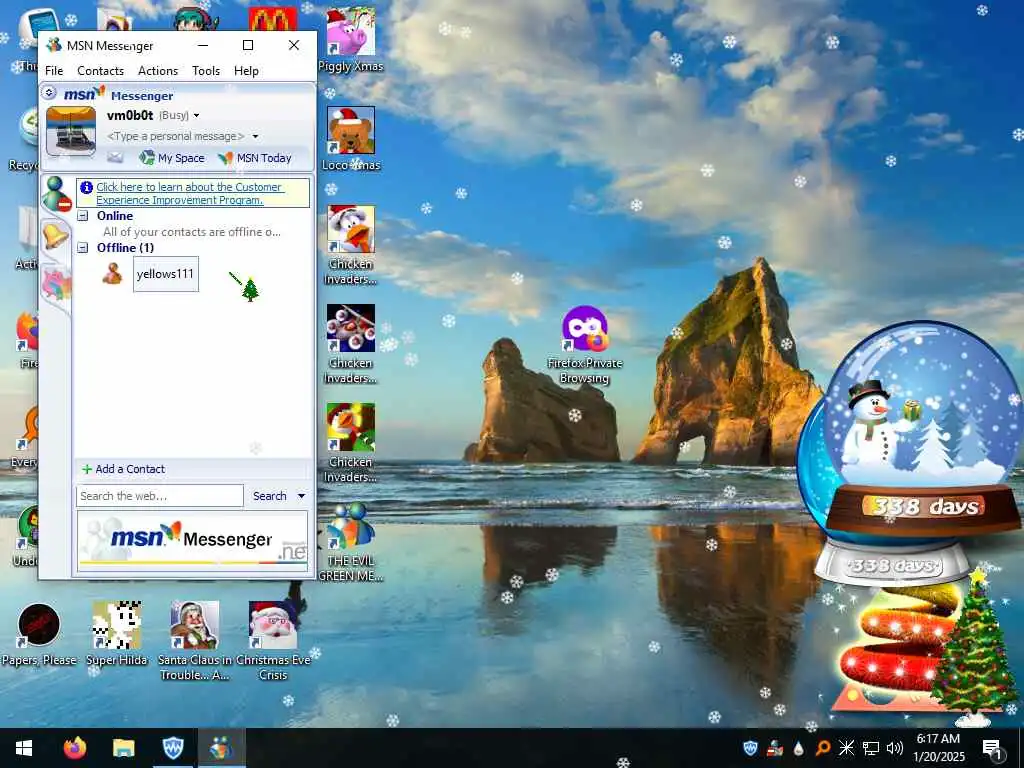Launch Firefox from the taskbar
This screenshot has height=768, width=1024.
(74, 748)
